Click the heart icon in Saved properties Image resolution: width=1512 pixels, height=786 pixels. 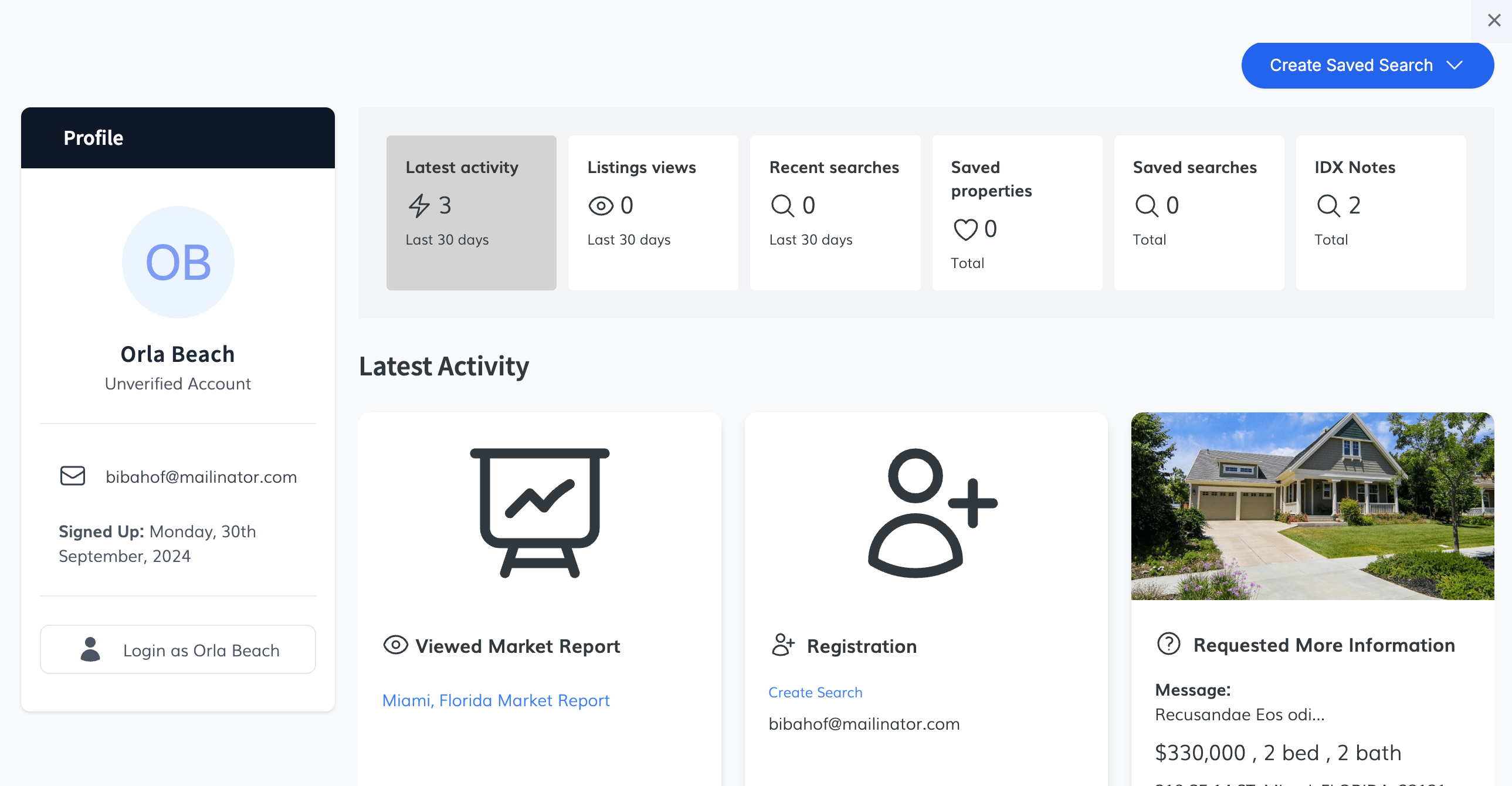965,229
